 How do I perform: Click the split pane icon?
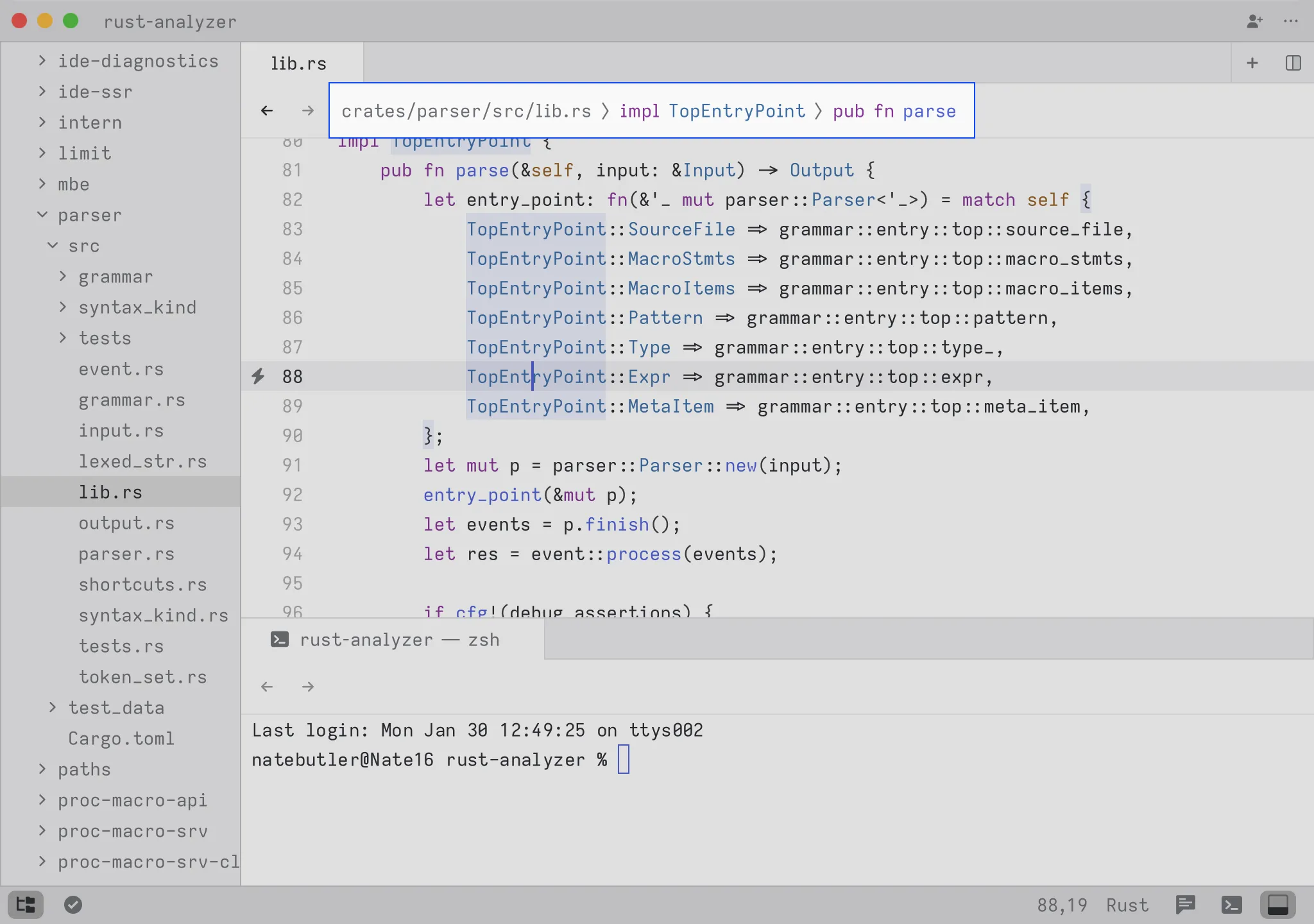tap(1293, 63)
